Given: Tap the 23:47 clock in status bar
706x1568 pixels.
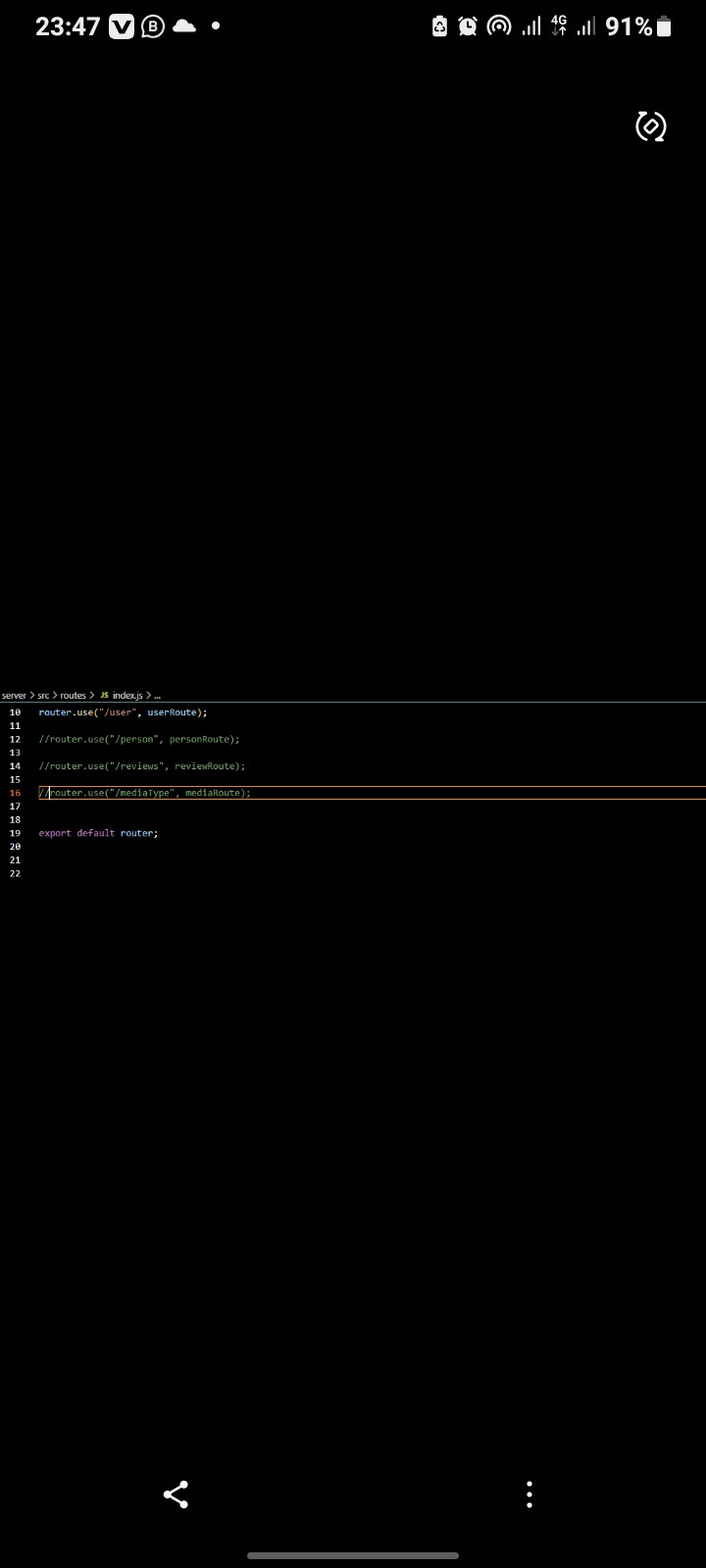Looking at the screenshot, I should click(68, 26).
